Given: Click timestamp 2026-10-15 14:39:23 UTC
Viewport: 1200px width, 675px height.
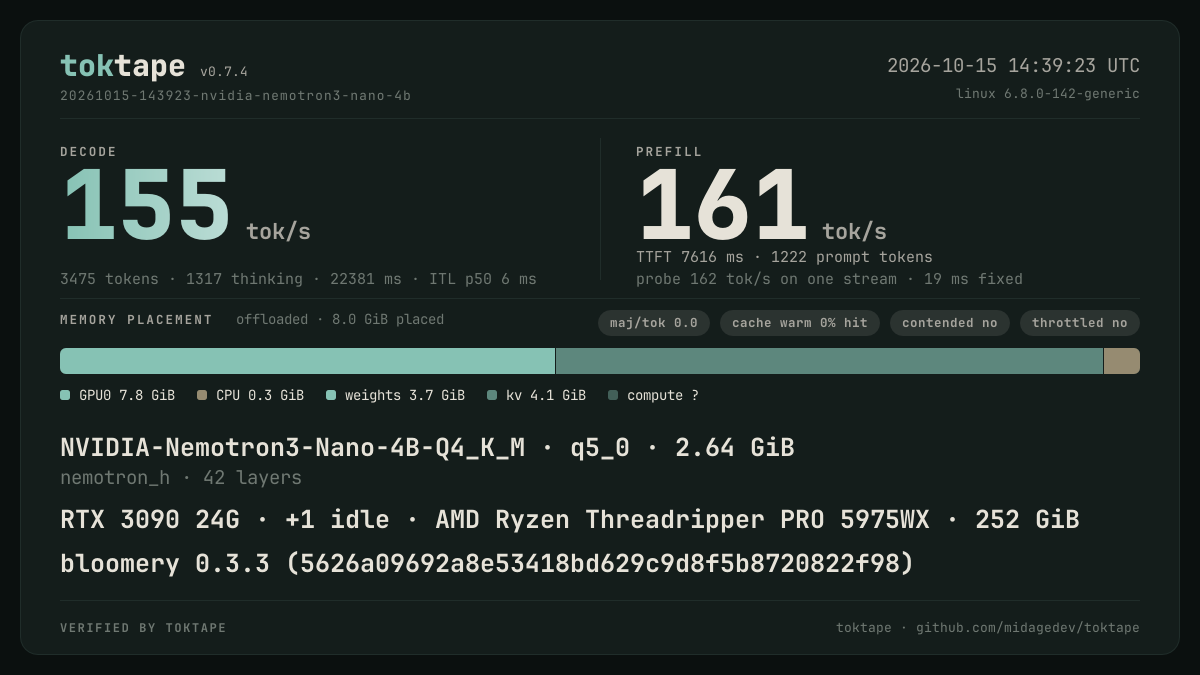Looking at the screenshot, I should pos(1013,66).
